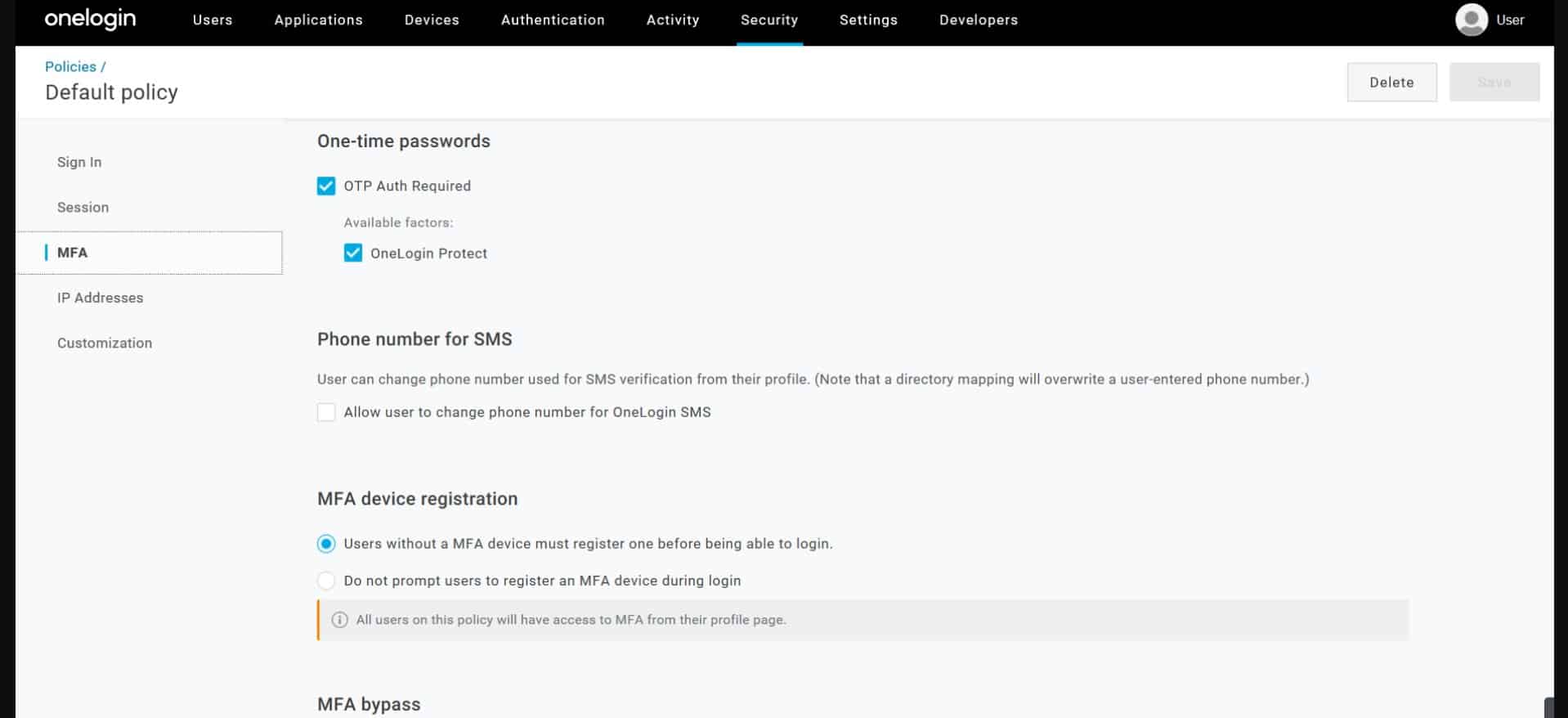
Task: Uncheck OTP Auth Required checkbox
Action: click(326, 186)
